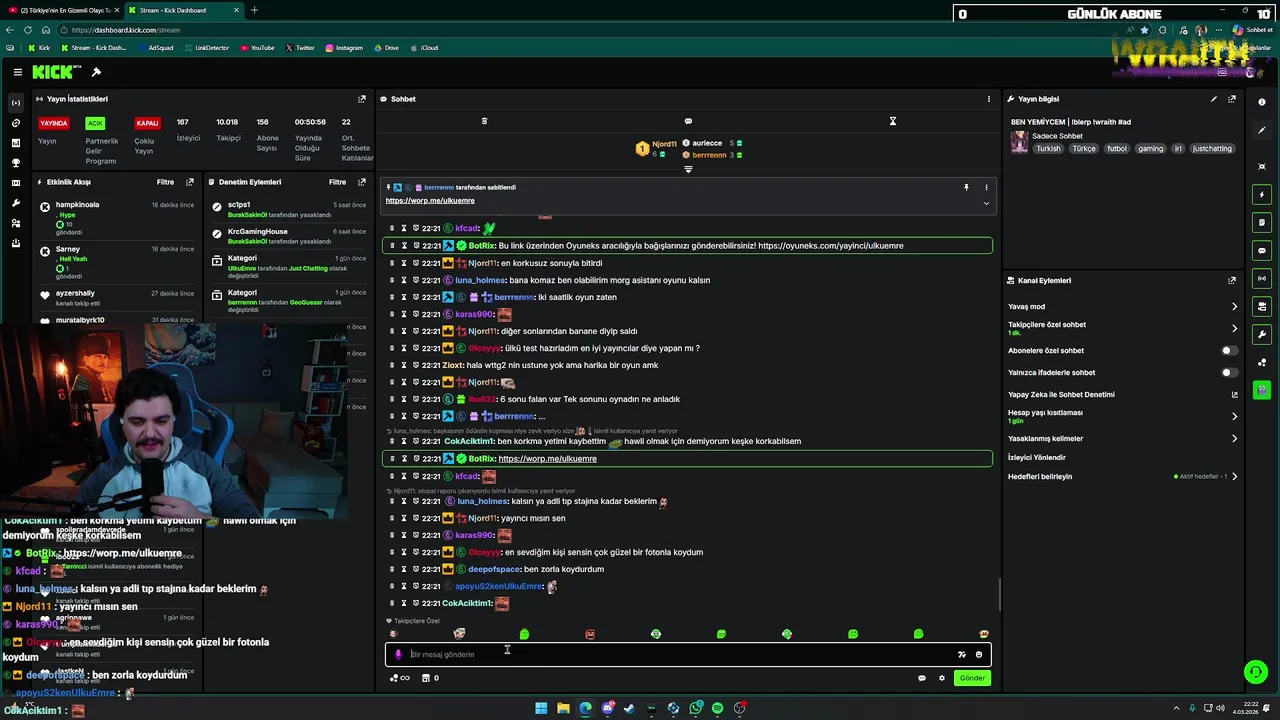The width and height of the screenshot is (1280, 720).
Task: Toggle the document widget in right sidebar
Action: (1262, 222)
